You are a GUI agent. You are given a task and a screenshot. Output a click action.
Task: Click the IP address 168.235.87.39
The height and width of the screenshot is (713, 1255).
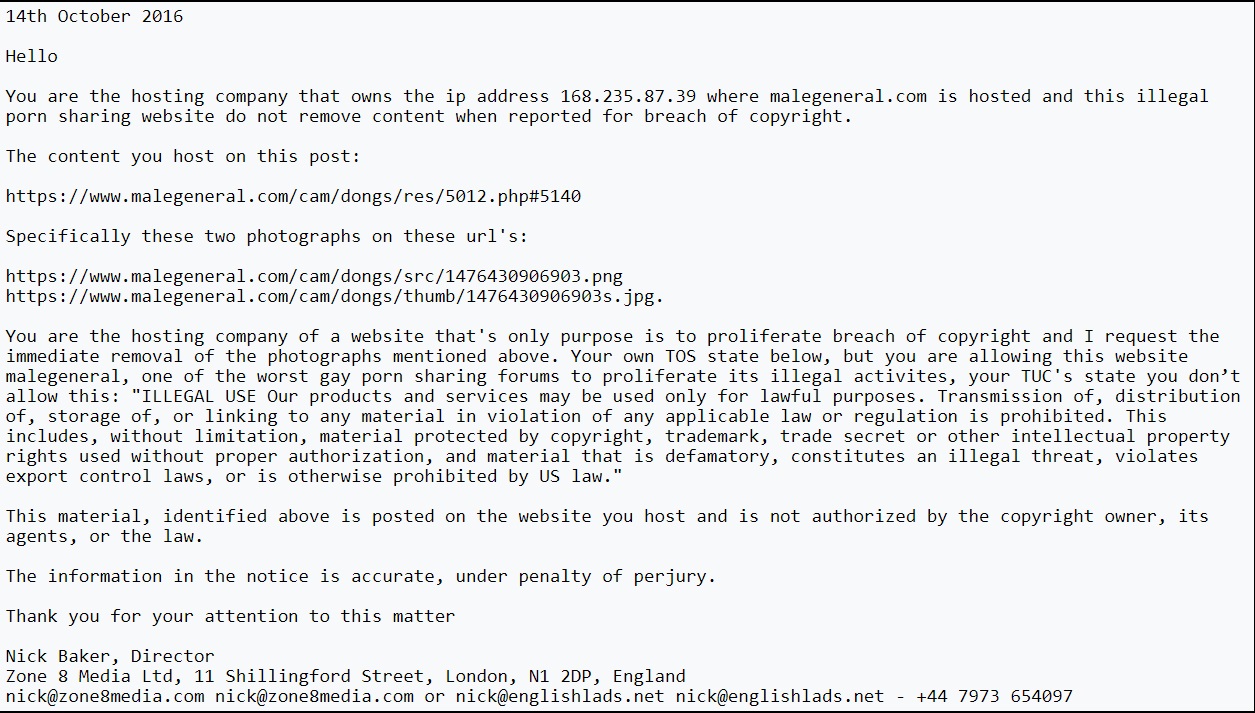tap(627, 96)
